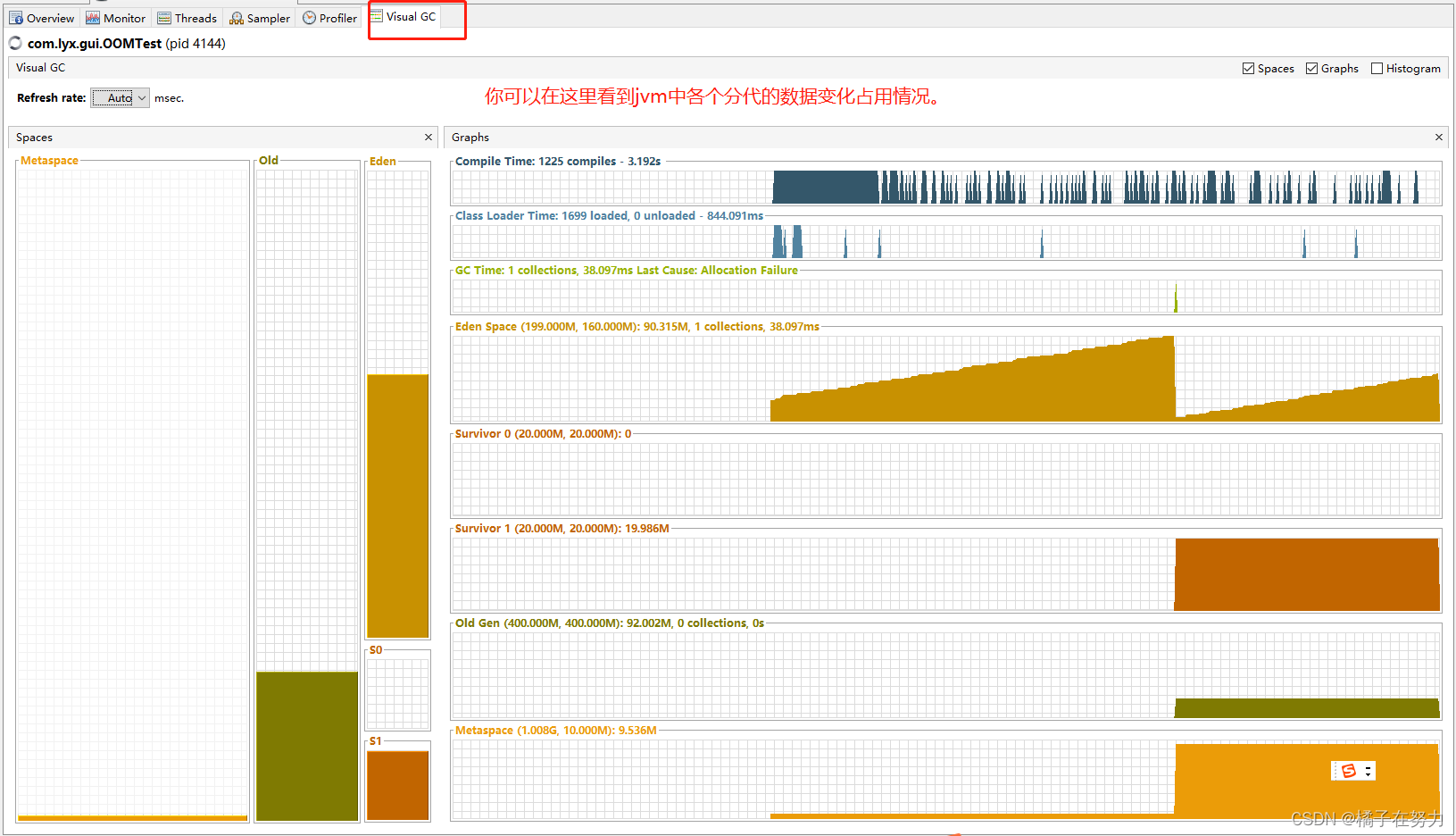Click the Eden space usage bar

[x=398, y=506]
